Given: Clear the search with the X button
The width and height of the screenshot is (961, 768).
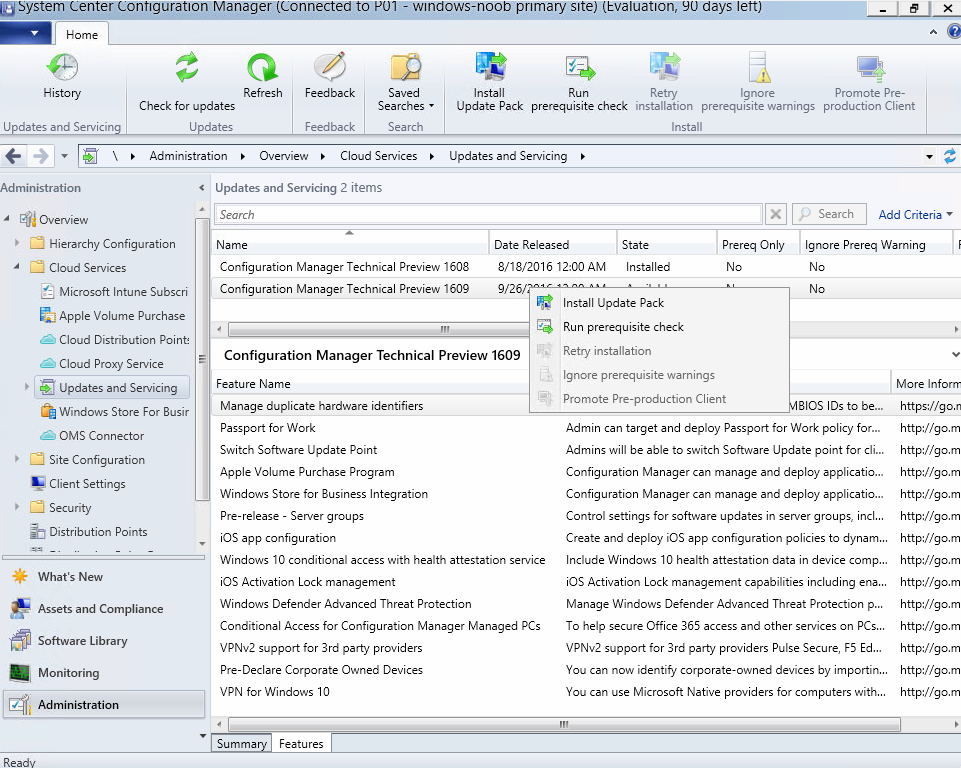Looking at the screenshot, I should pos(775,214).
